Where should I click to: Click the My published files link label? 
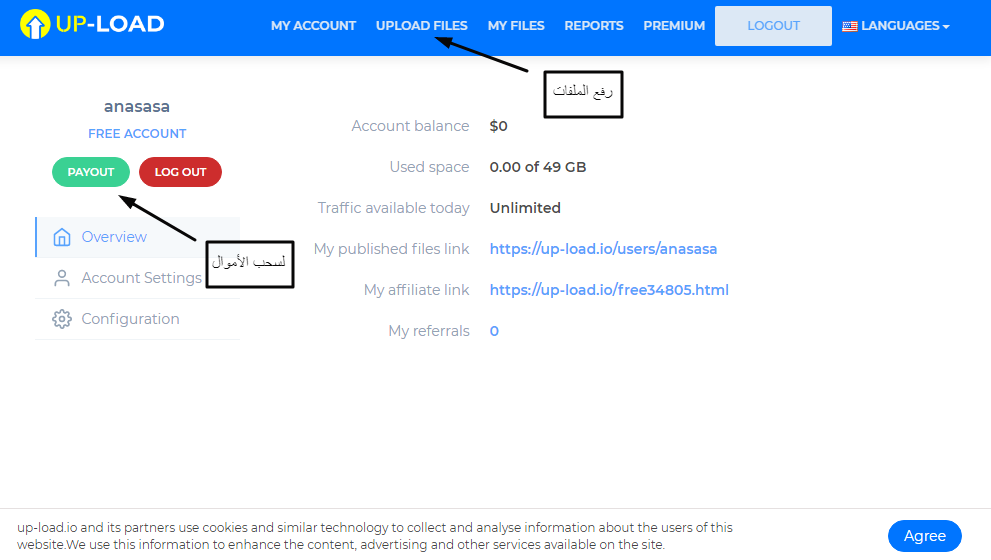pos(391,249)
